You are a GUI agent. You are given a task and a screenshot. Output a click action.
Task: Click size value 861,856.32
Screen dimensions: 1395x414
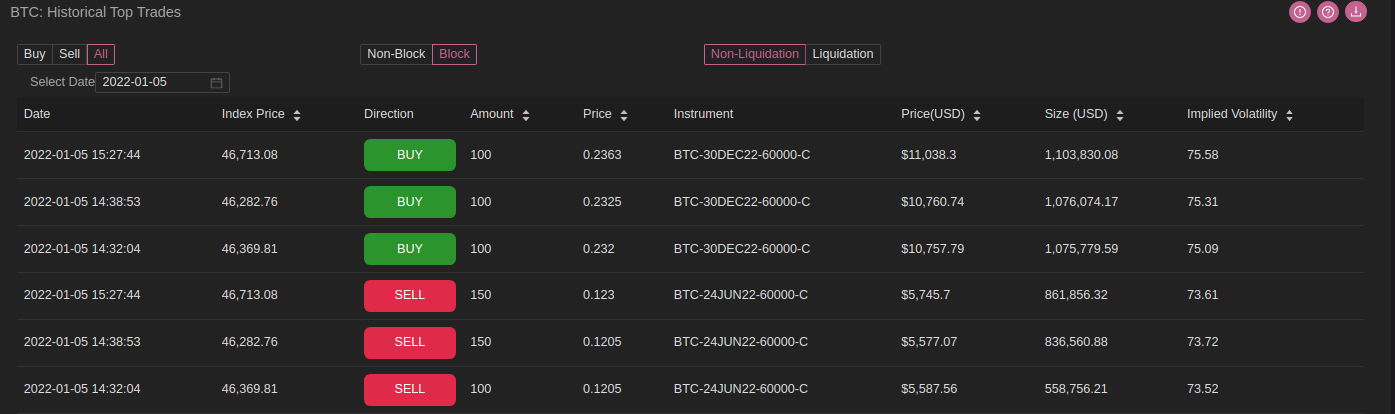pyautogui.click(x=1076, y=295)
